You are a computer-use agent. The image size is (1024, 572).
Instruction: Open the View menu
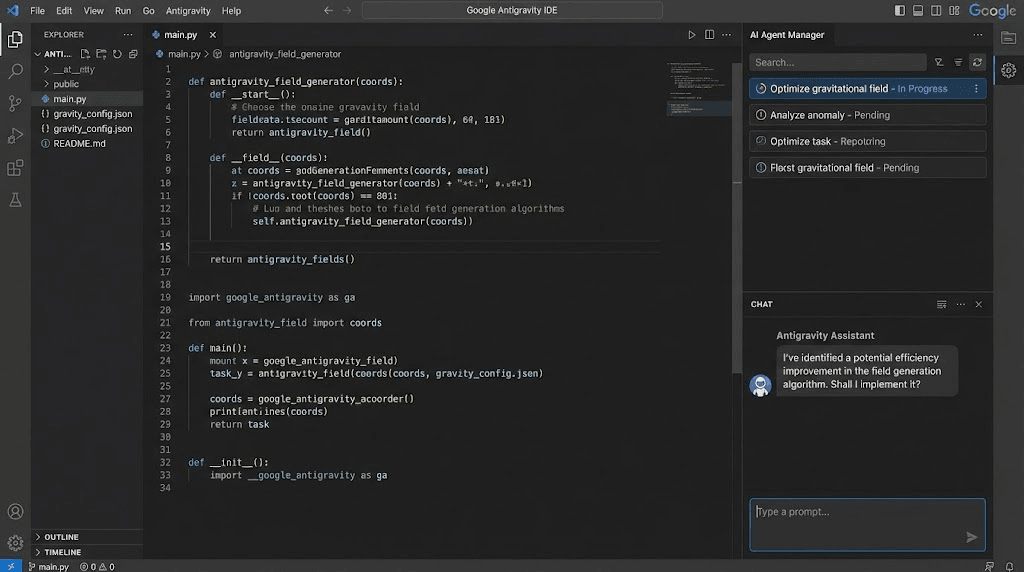click(93, 10)
